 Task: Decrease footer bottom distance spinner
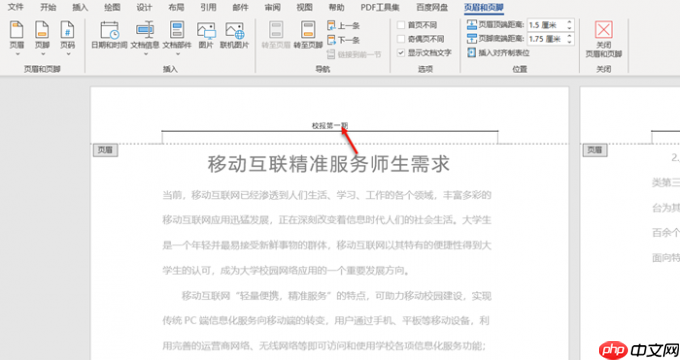(x=569, y=42)
